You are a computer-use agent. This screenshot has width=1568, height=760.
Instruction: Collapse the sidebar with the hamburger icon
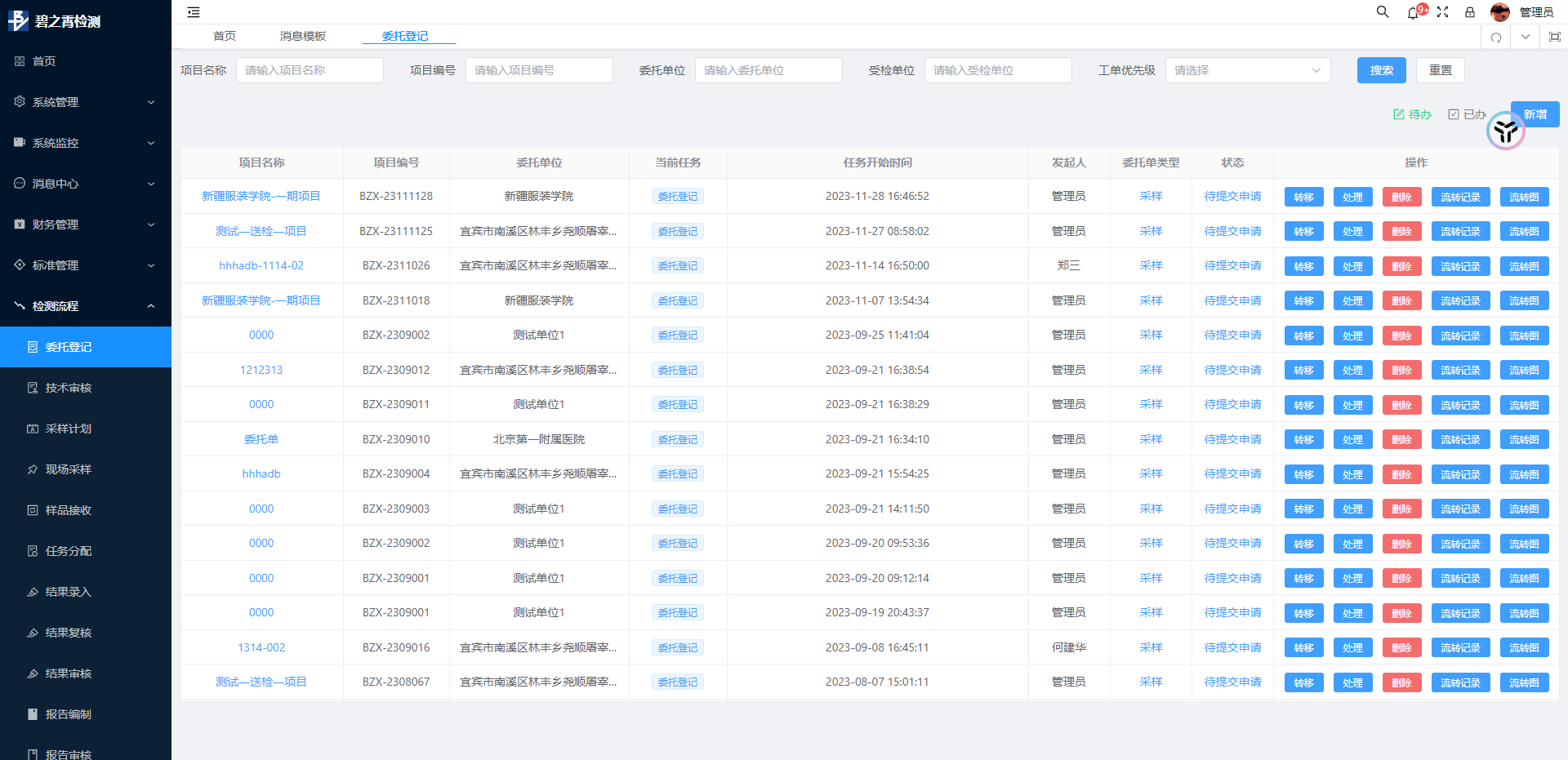coord(194,12)
